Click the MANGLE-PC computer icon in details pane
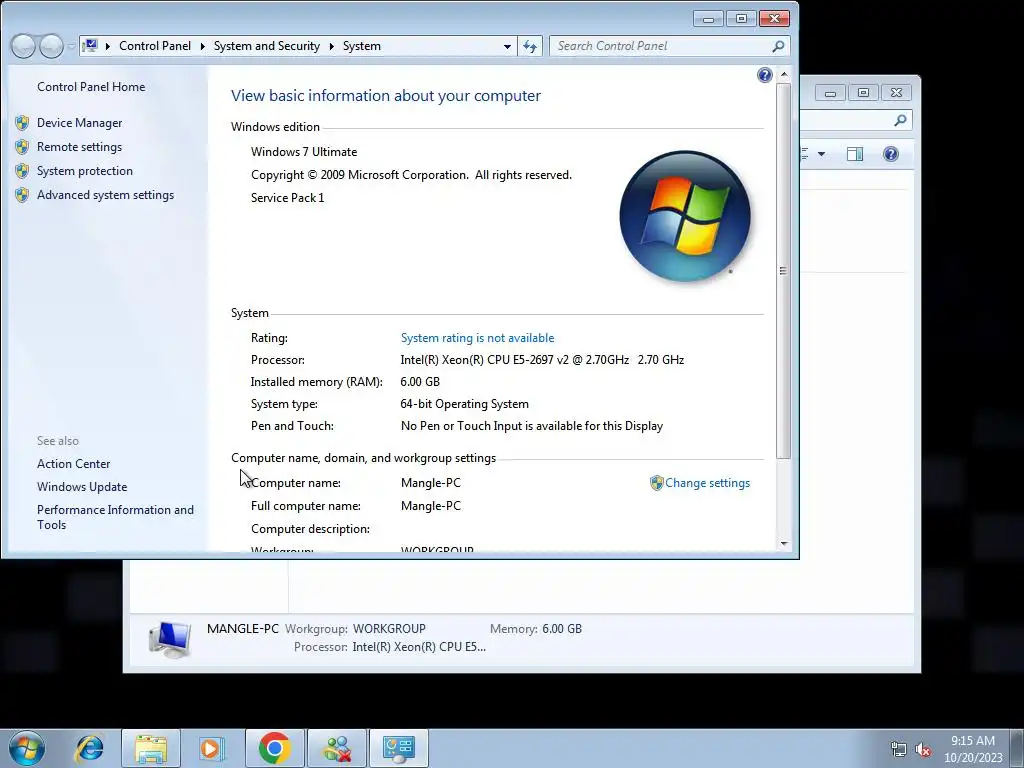1024x768 pixels. tap(170, 639)
